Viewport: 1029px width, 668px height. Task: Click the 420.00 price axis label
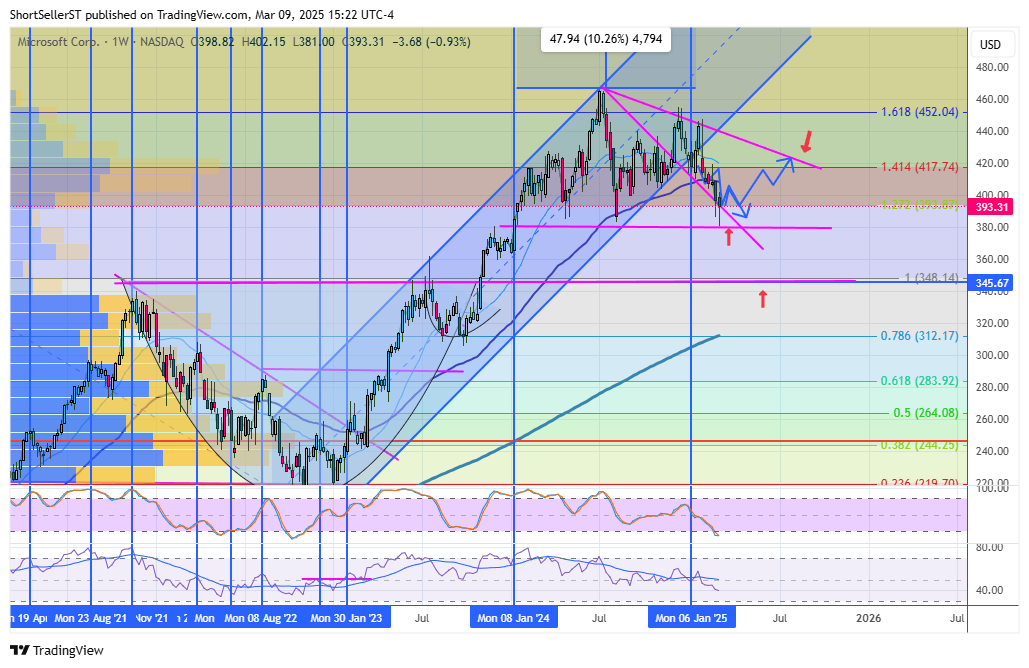click(992, 163)
